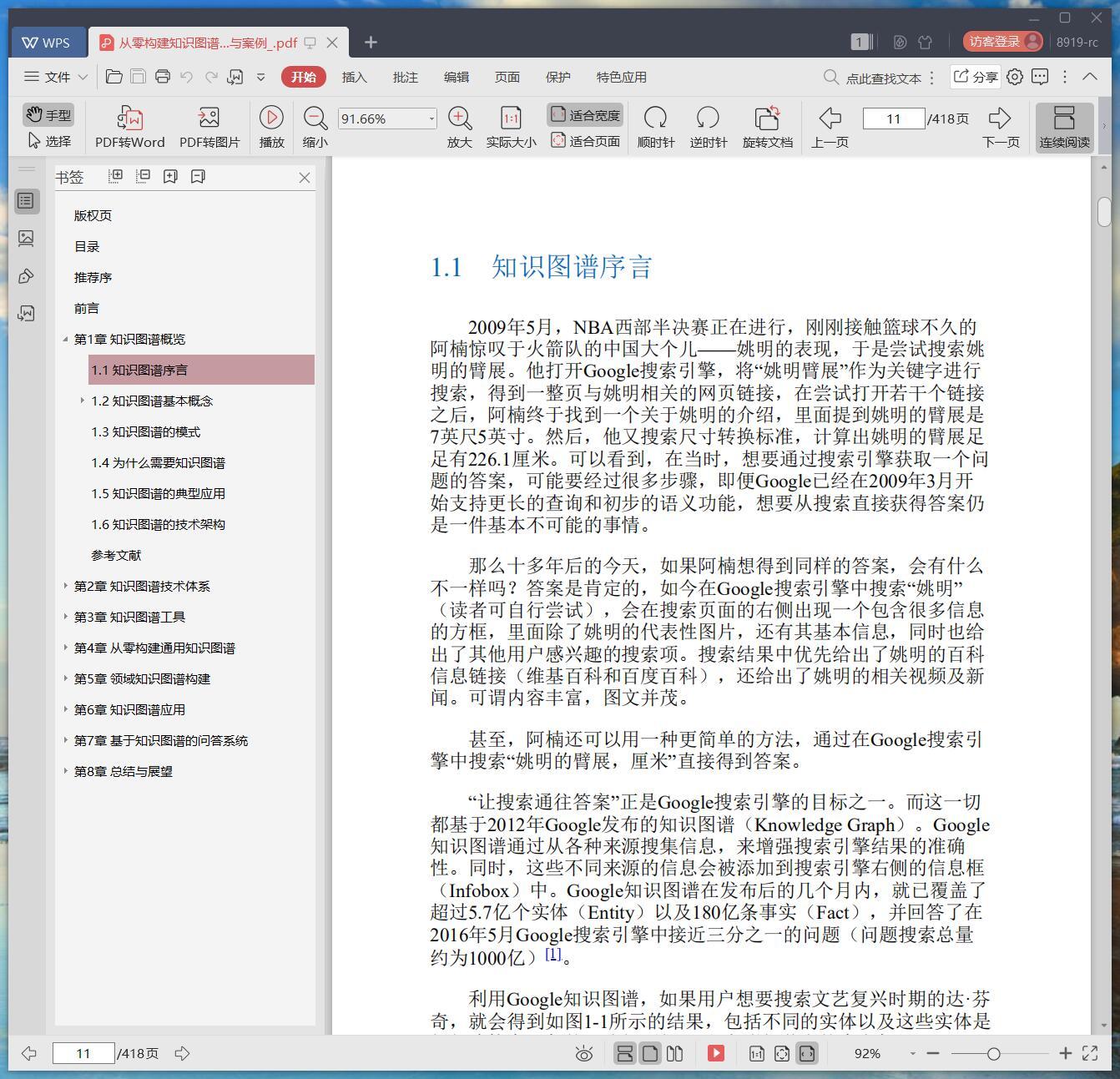Open the 92% zoom dropdown in status bar
This screenshot has height=1079, width=1120.
tap(912, 1053)
